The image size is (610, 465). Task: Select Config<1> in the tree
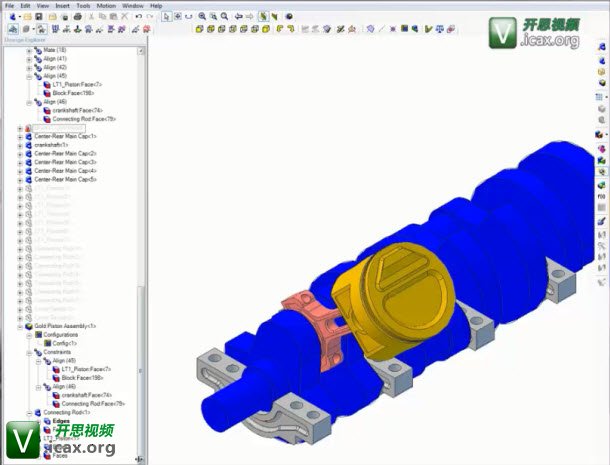(65, 343)
